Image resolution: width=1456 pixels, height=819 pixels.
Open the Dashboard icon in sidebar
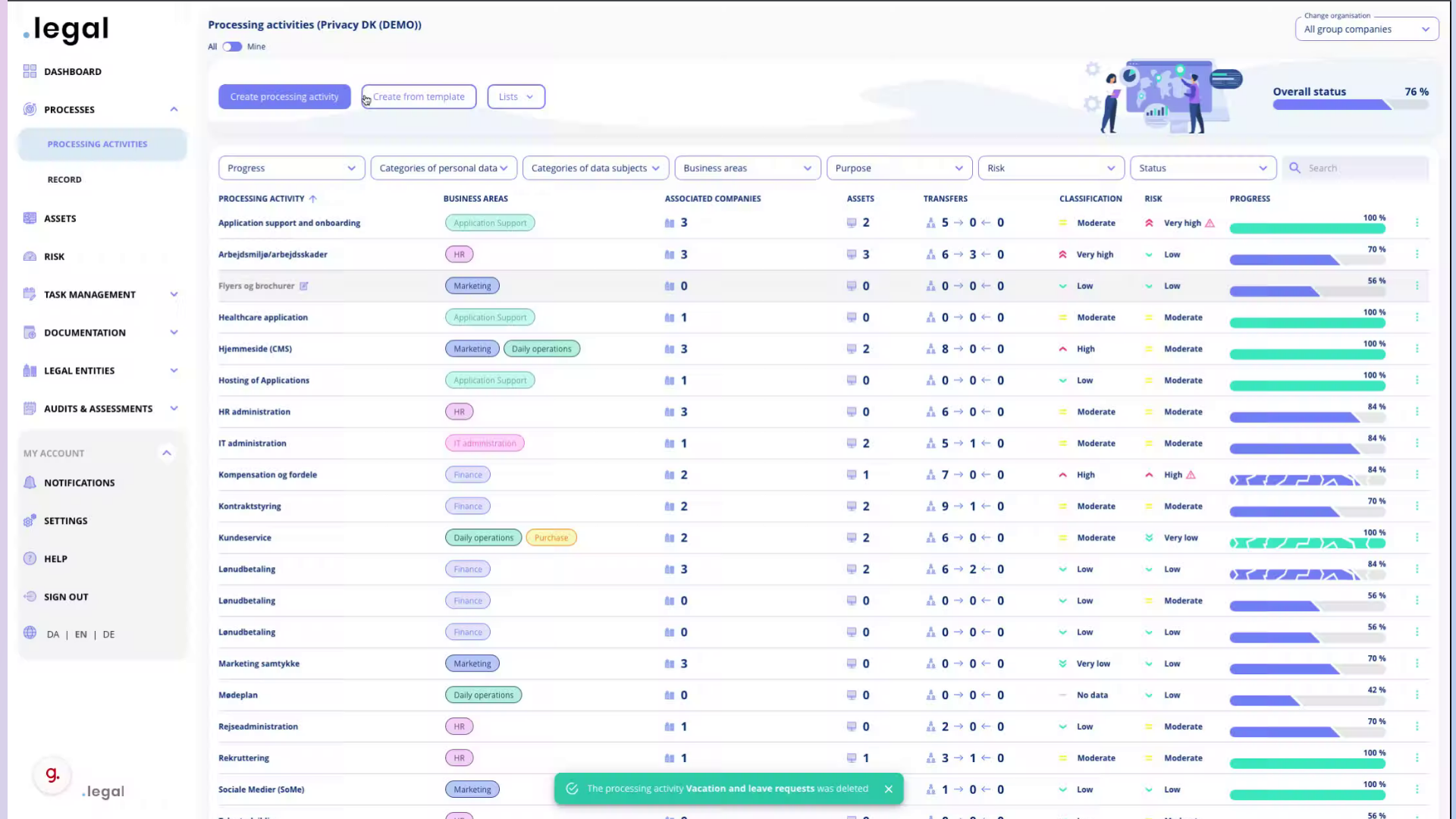pos(30,71)
